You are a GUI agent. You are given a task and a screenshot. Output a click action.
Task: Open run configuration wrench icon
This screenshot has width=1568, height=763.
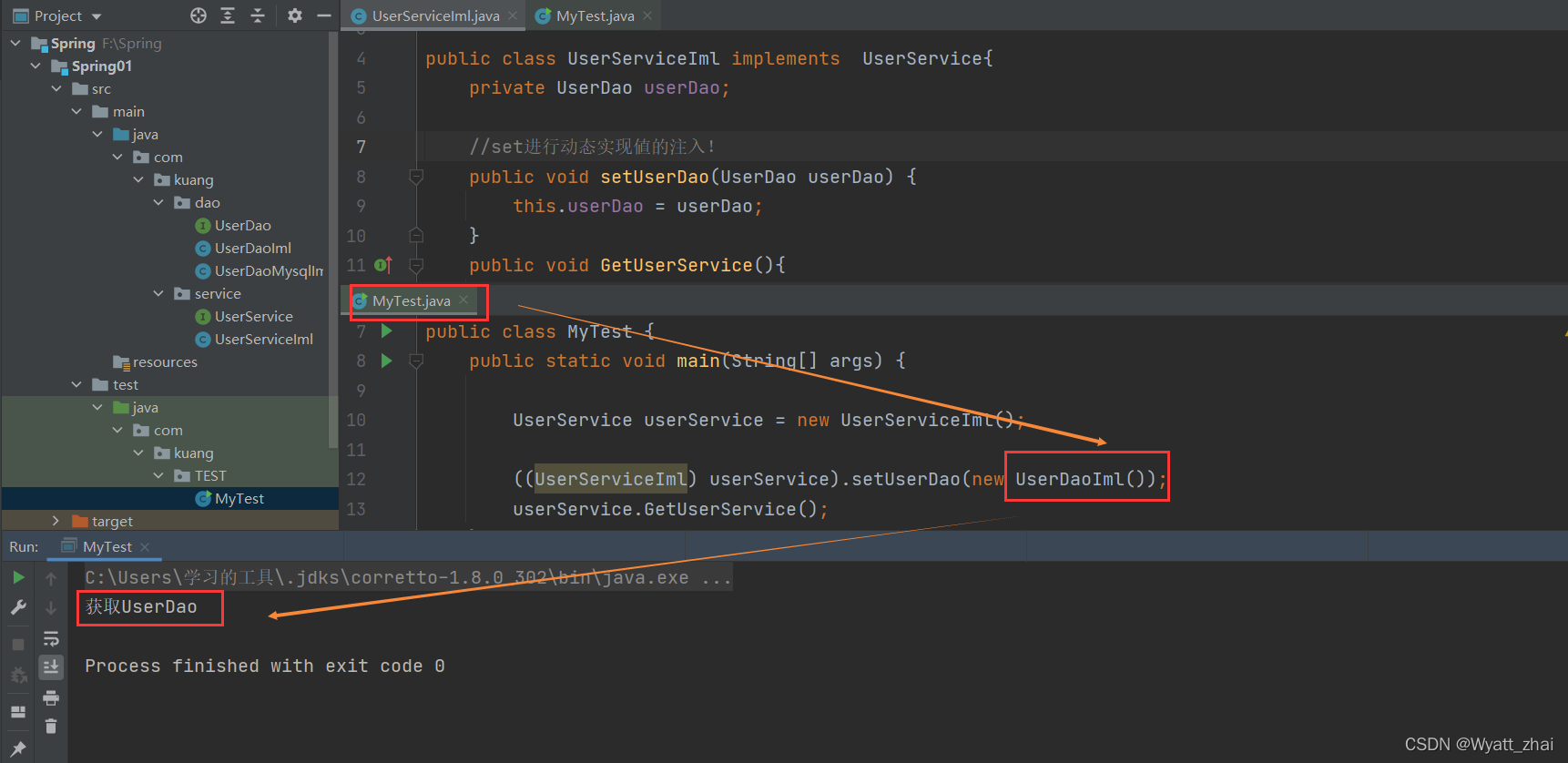(18, 607)
